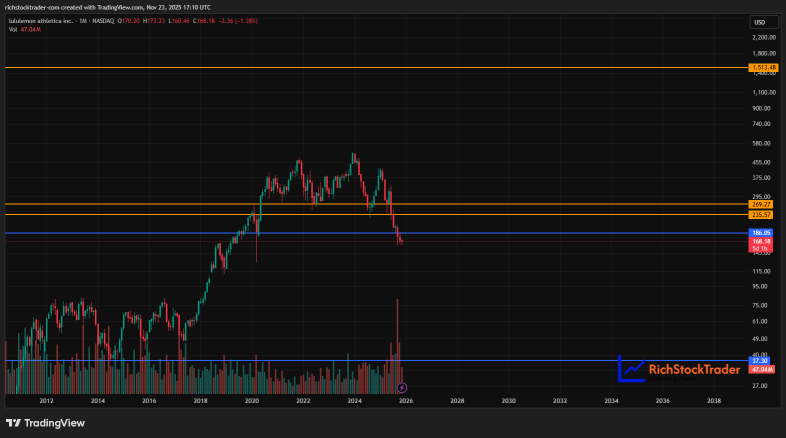The image size is (786, 438).
Task: Click the Vol 47.04M indicator legend
Action: click(x=25, y=30)
